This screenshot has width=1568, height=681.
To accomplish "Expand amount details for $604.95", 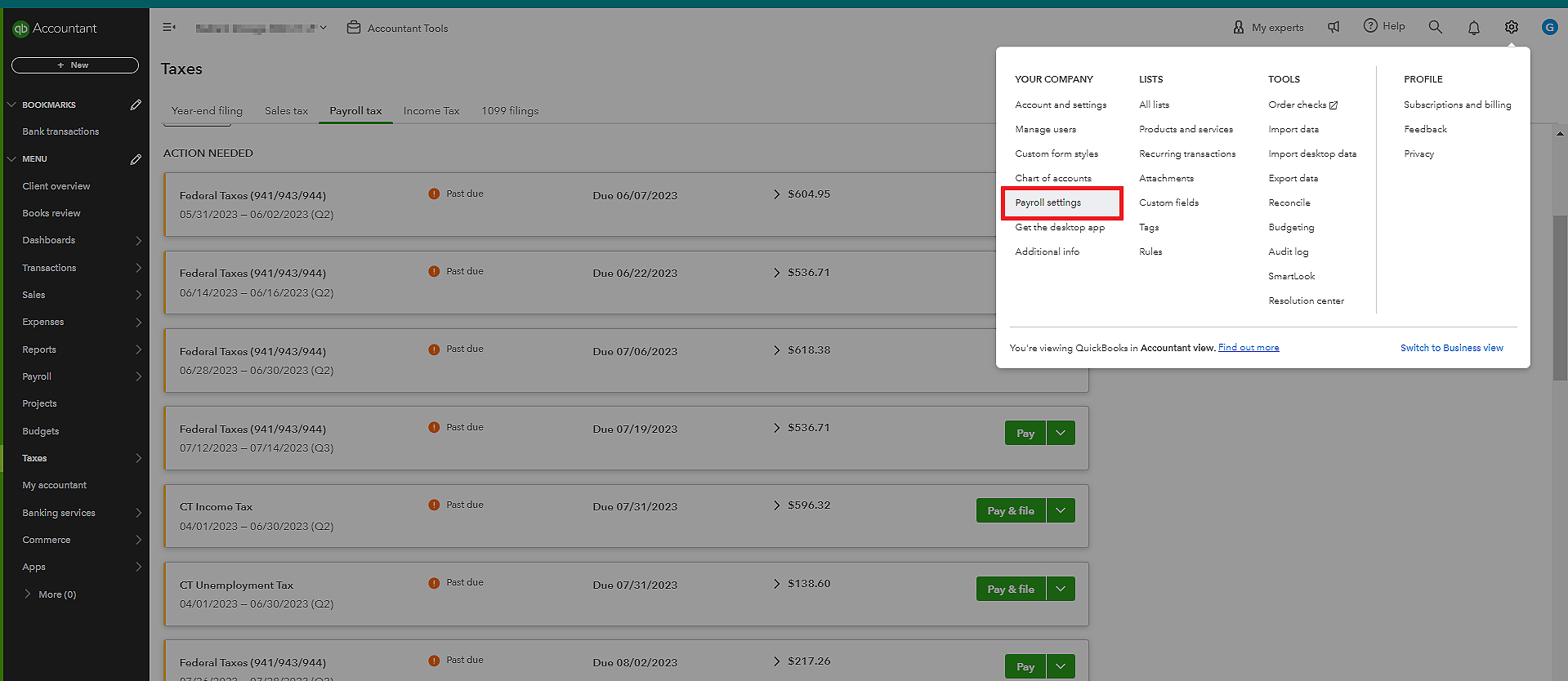I will [x=776, y=194].
